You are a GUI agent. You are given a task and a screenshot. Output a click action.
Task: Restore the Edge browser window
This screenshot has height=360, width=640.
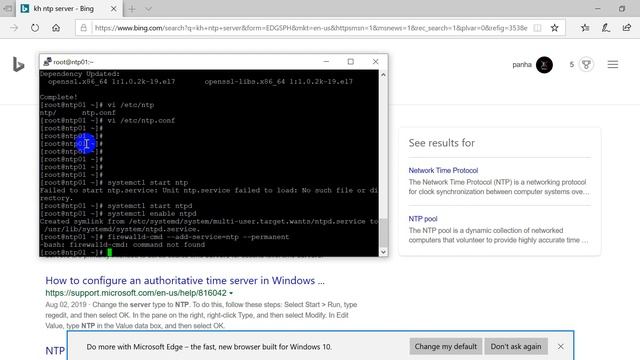pos(622,9)
